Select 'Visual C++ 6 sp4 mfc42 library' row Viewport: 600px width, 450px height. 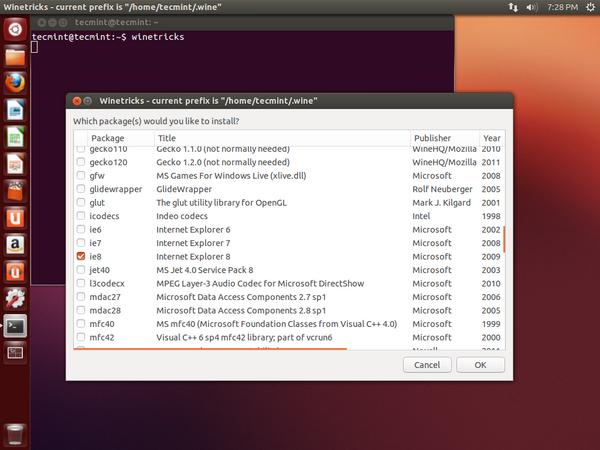(x=289, y=337)
